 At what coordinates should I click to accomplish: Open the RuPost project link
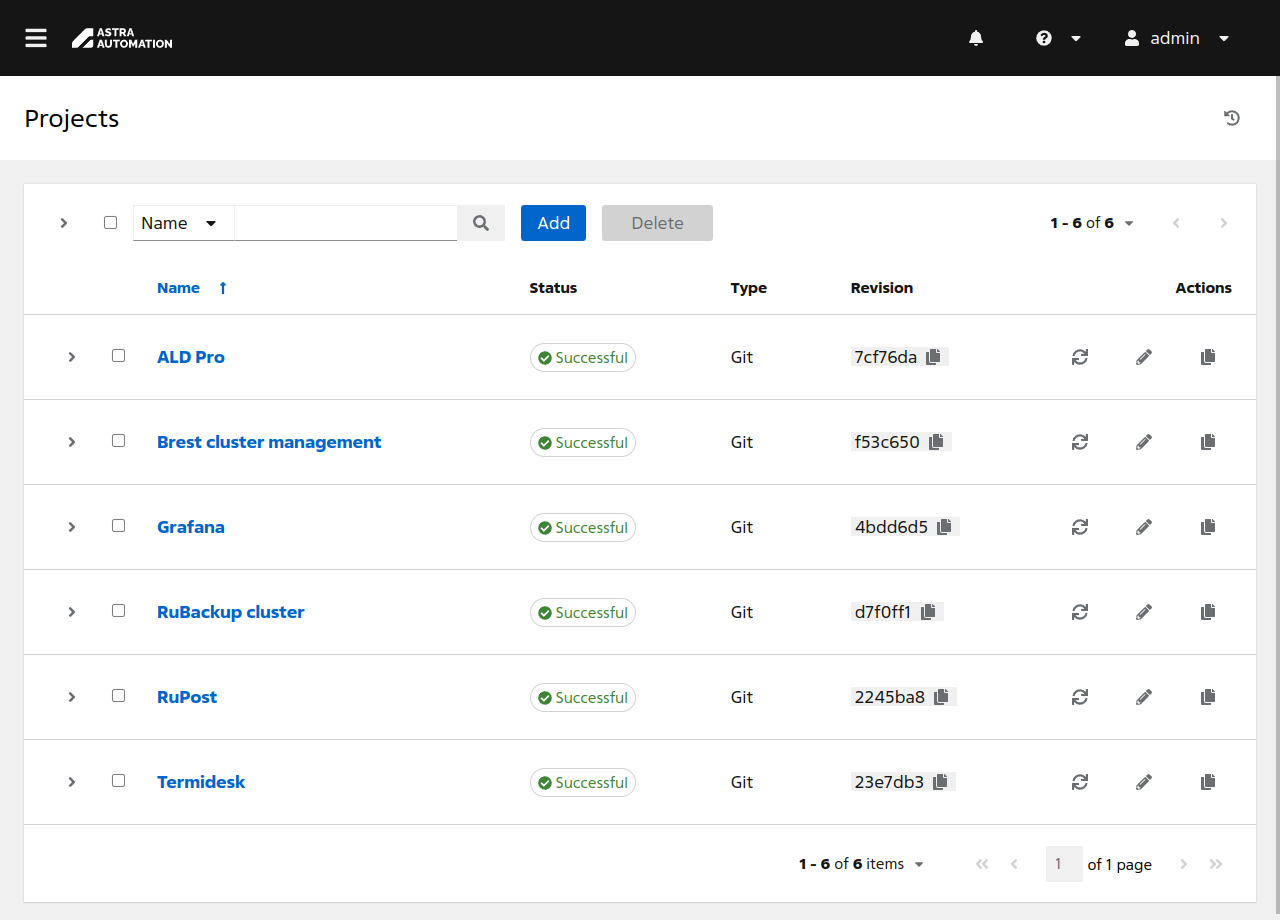pyautogui.click(x=187, y=697)
